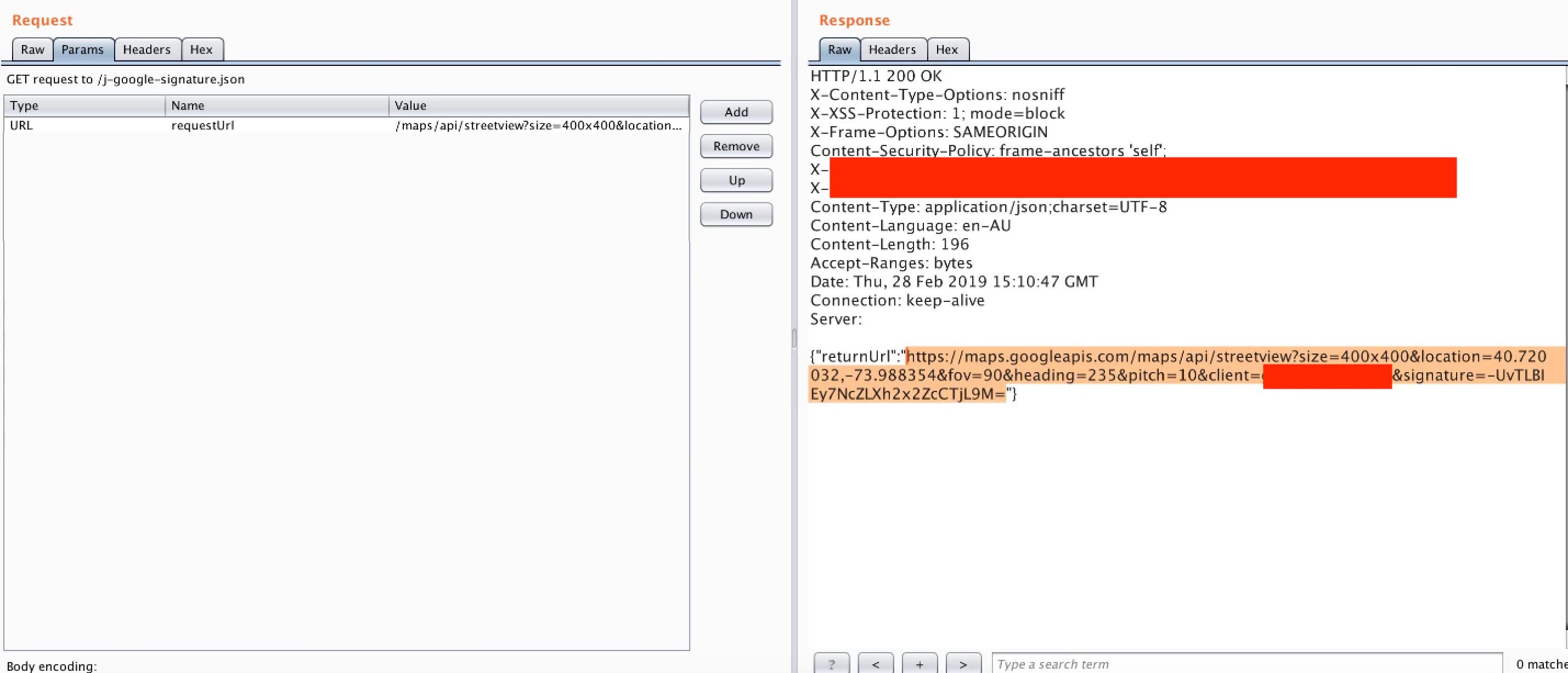The height and width of the screenshot is (673, 1568).
Task: Click the Content-Length: 196 line
Action: coord(889,244)
